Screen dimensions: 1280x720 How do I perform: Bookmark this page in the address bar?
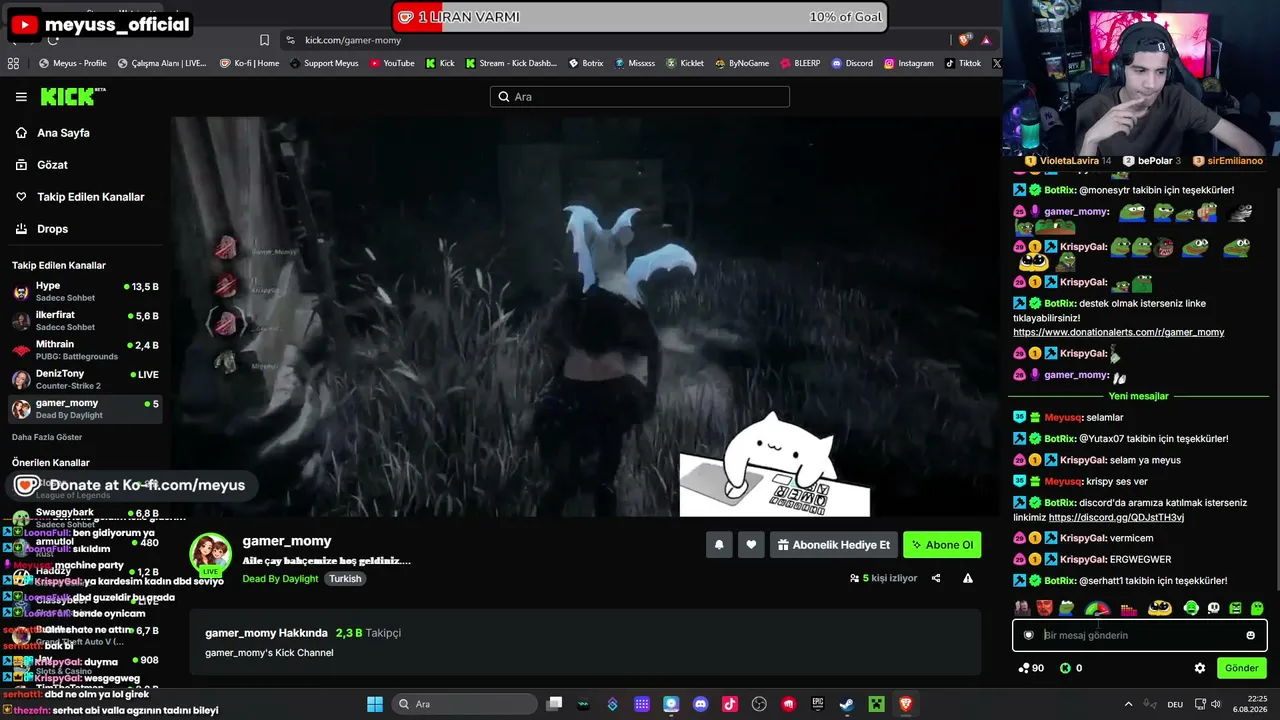tap(264, 40)
